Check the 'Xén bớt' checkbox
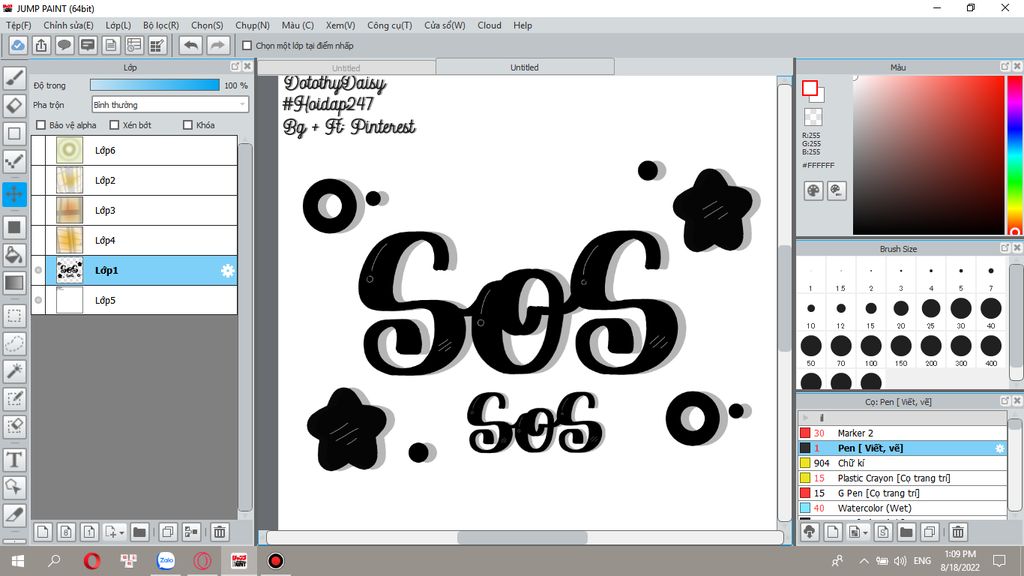 [x=114, y=125]
